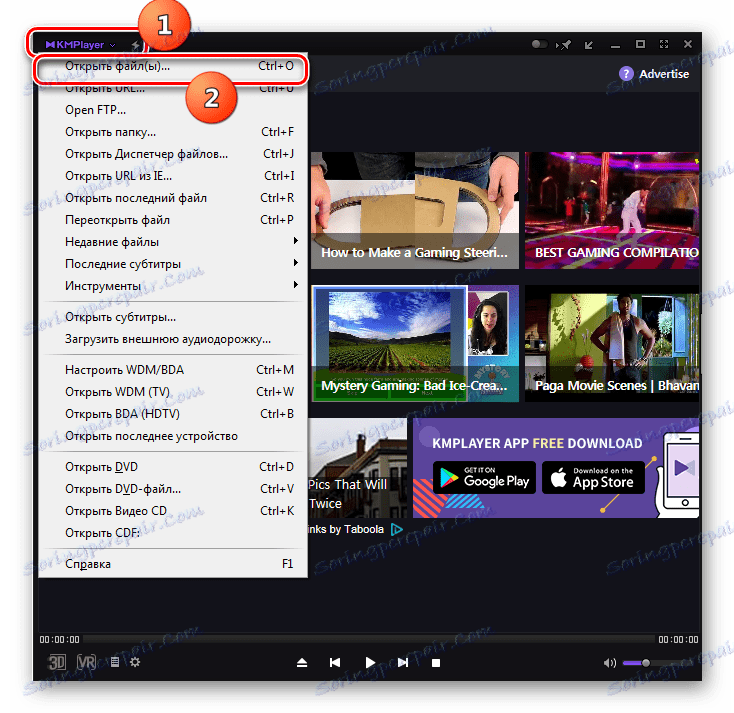Select "Открыть Видео CD" menu item
The width and height of the screenshot is (734, 713).
pyautogui.click(x=172, y=511)
